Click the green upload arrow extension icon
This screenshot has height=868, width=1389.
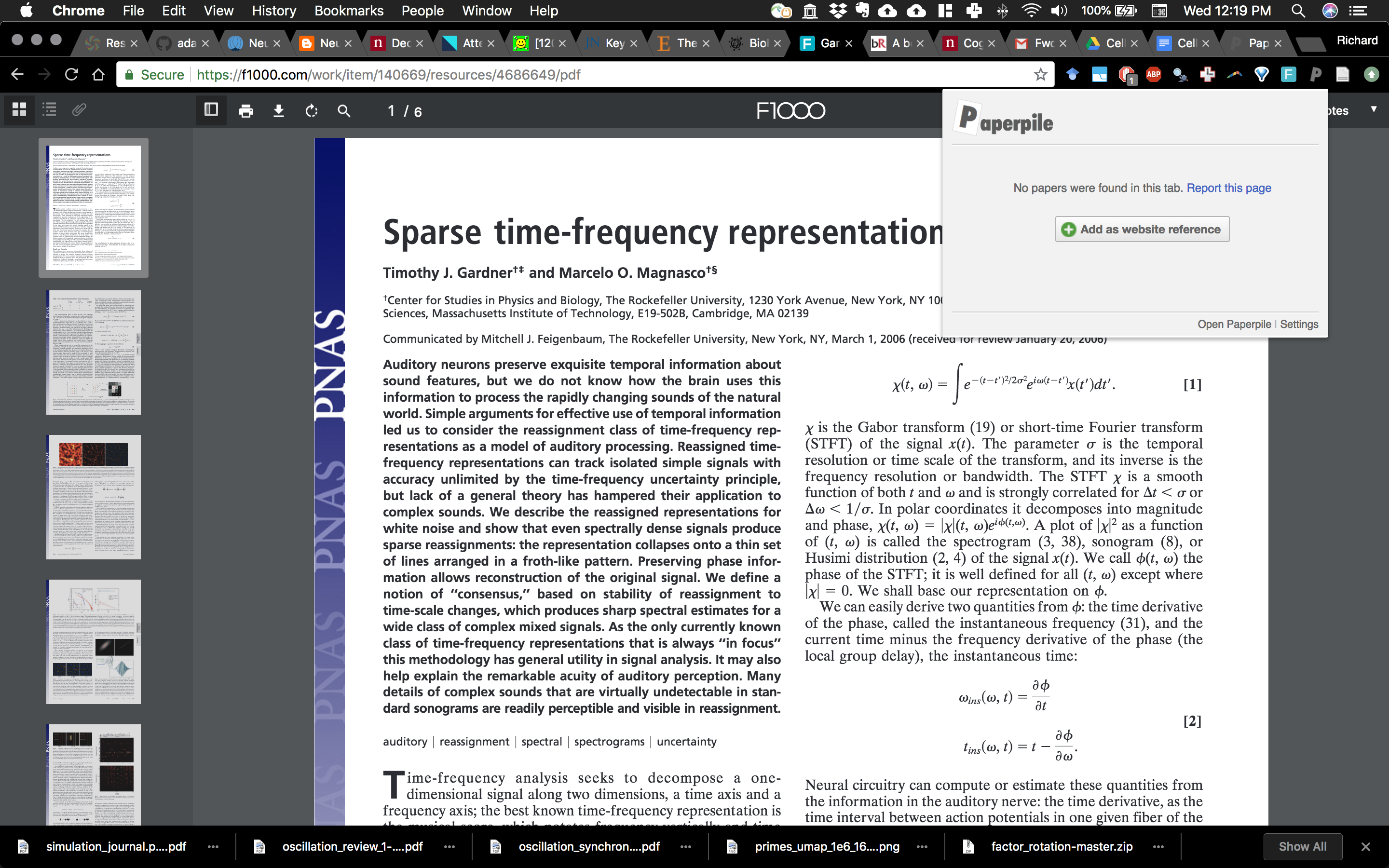pyautogui.click(x=1371, y=75)
